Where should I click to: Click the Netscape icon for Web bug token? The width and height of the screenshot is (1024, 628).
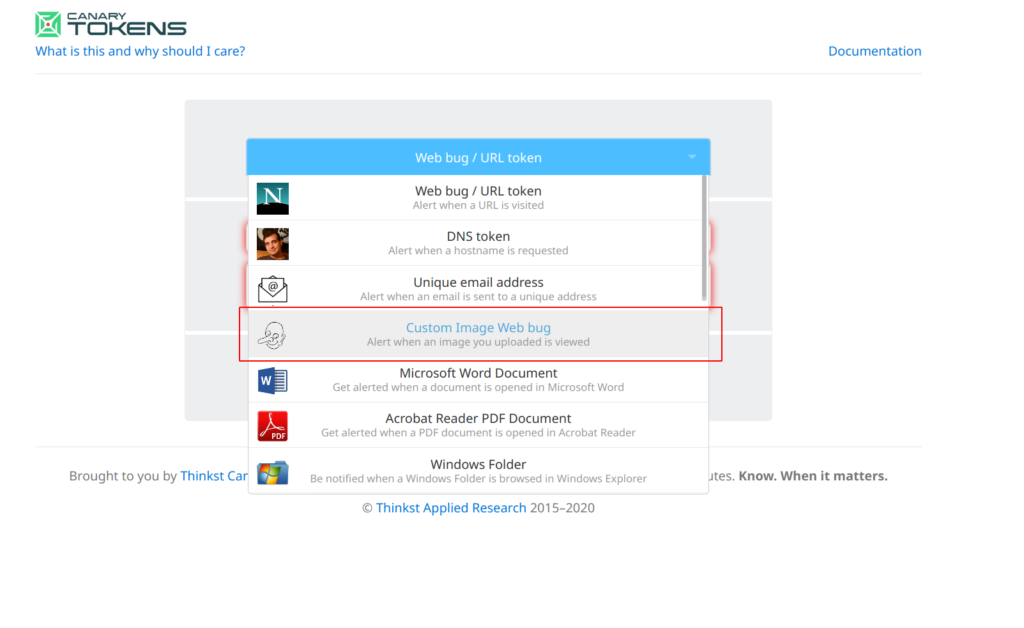click(x=272, y=198)
